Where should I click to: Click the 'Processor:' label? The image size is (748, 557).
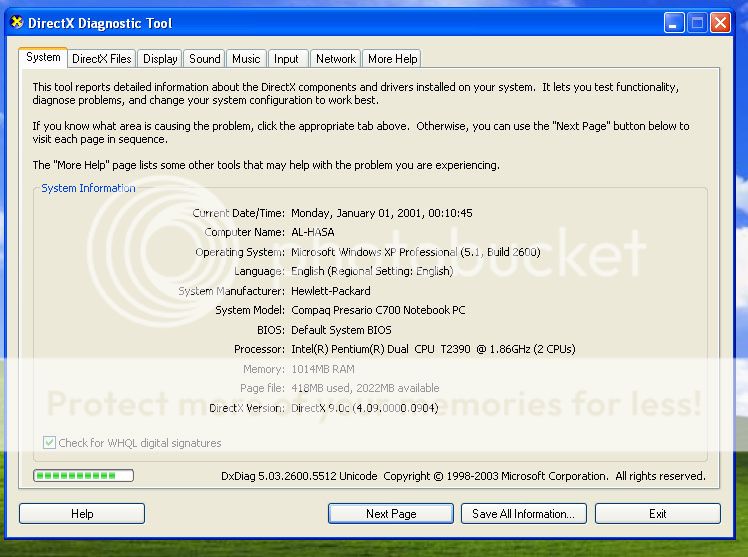point(260,349)
